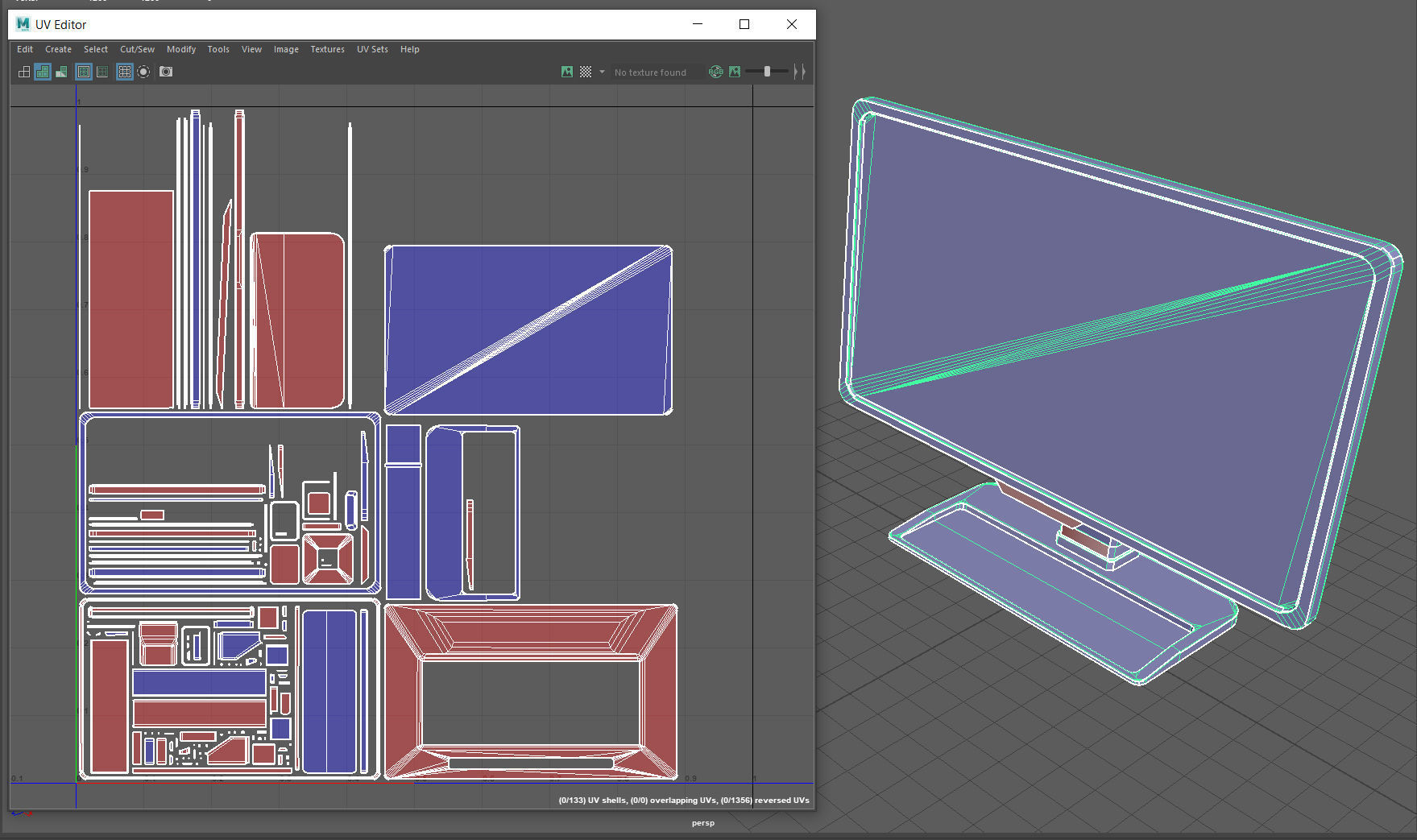The image size is (1417, 840).
Task: Open the UV Sets menu
Action: tap(372, 49)
